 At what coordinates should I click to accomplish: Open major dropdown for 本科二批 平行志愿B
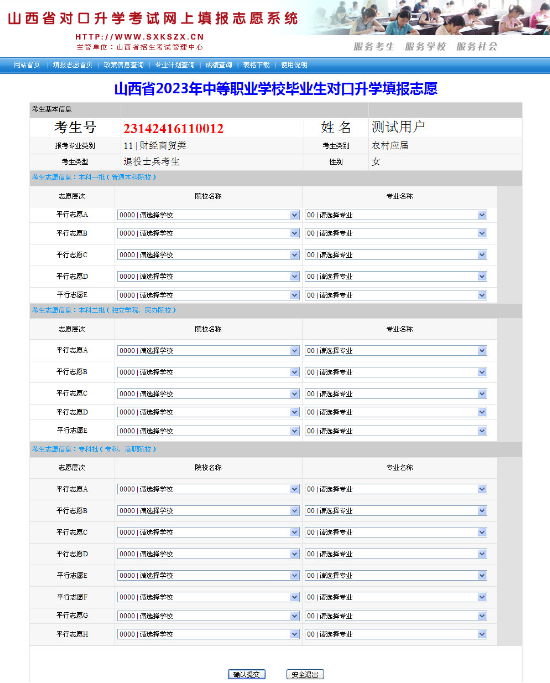tap(395, 372)
